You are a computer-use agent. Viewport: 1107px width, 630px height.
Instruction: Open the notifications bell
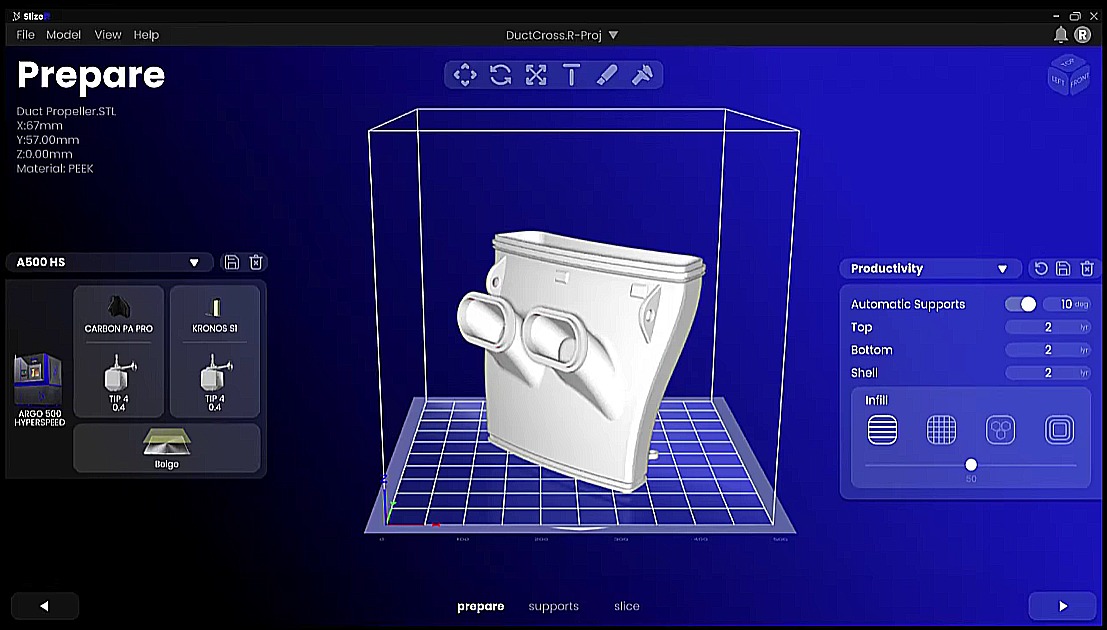1061,35
